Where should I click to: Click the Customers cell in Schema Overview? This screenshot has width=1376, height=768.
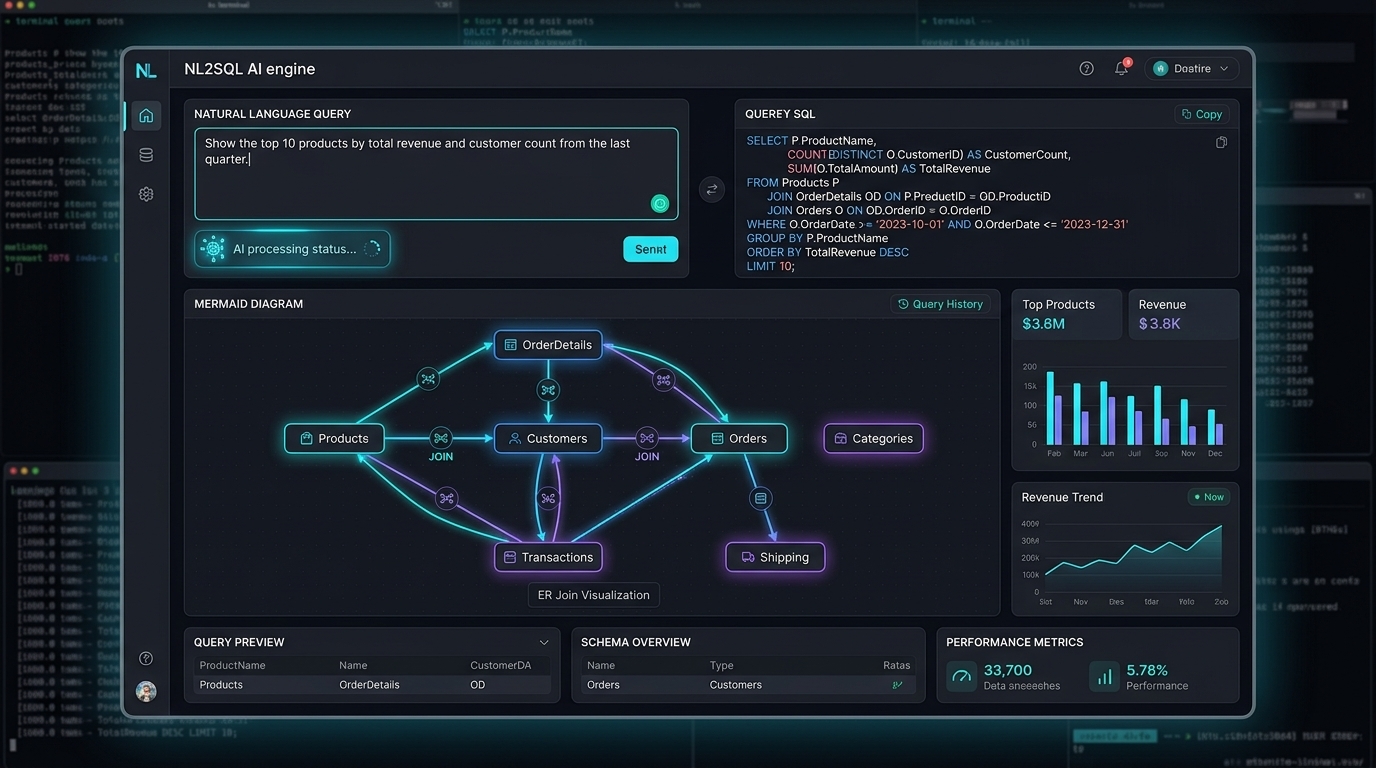click(x=736, y=685)
